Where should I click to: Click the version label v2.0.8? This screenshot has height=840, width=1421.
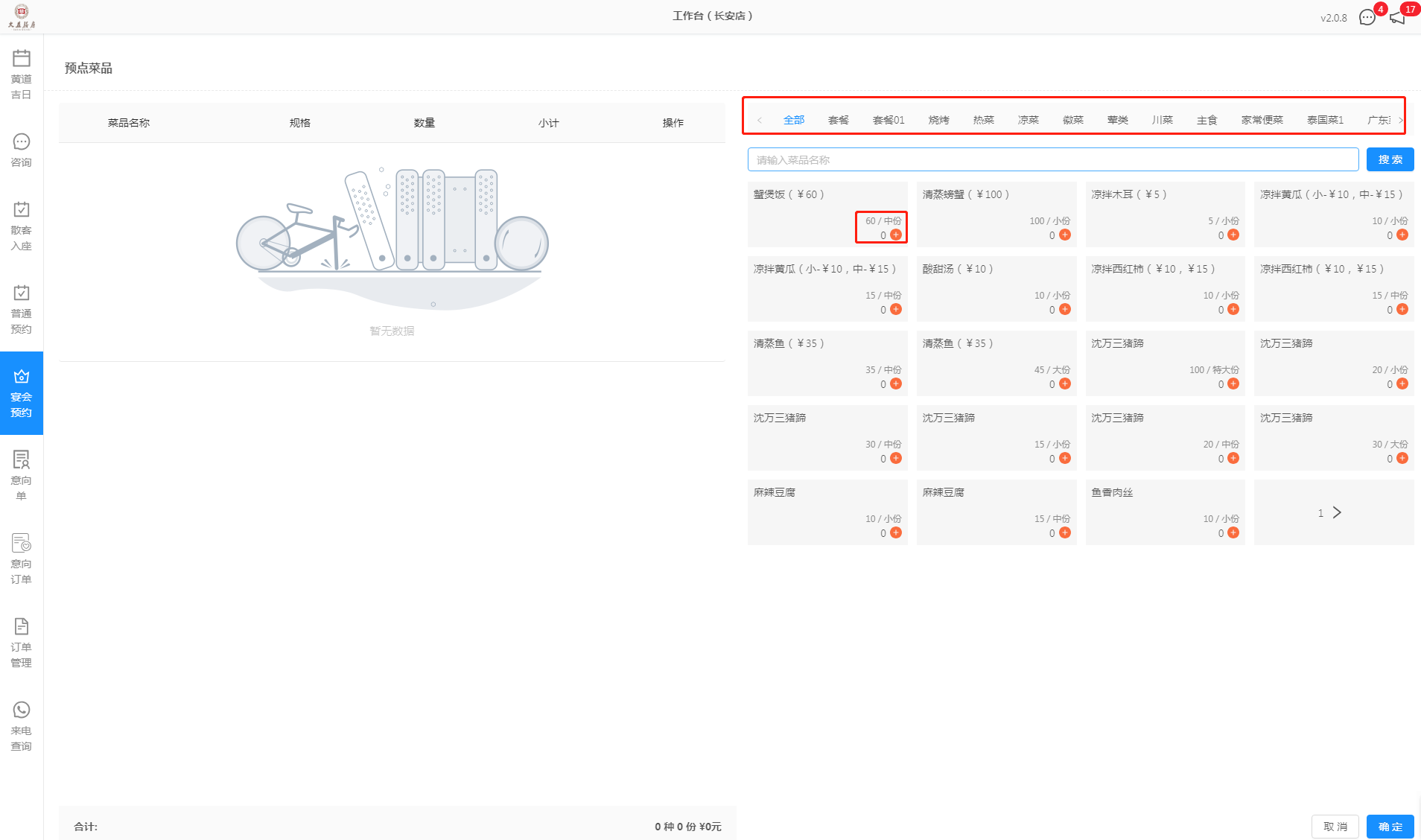click(x=1334, y=18)
